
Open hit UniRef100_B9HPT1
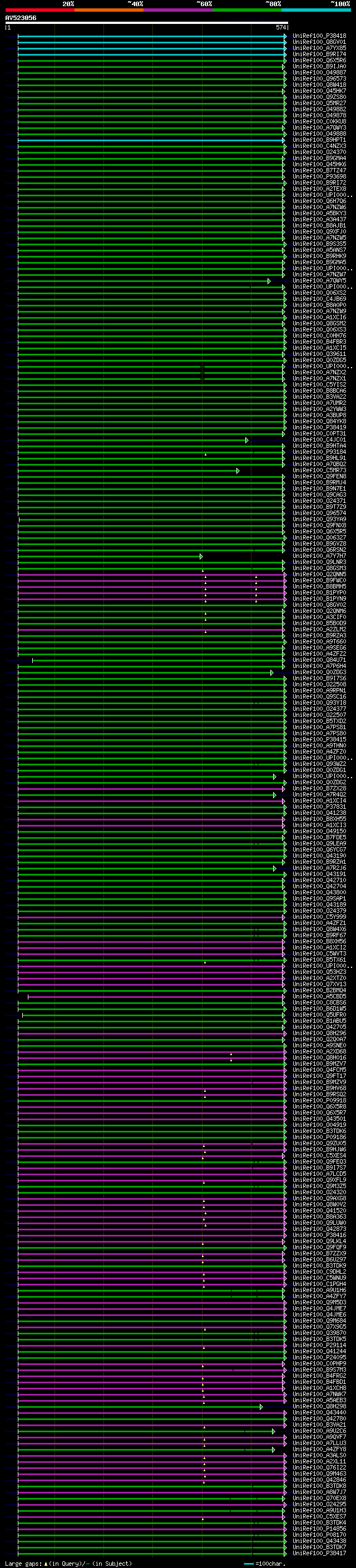tap(319, 140)
